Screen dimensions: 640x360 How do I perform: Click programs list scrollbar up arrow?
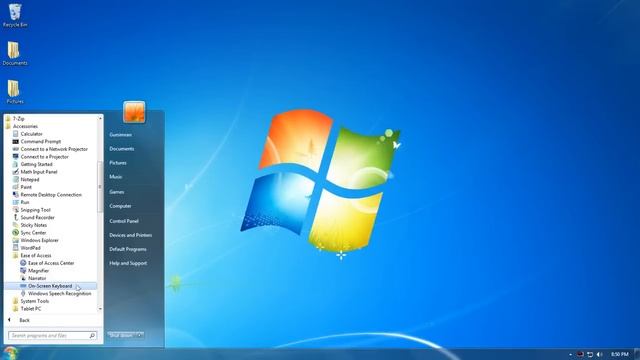pos(100,118)
